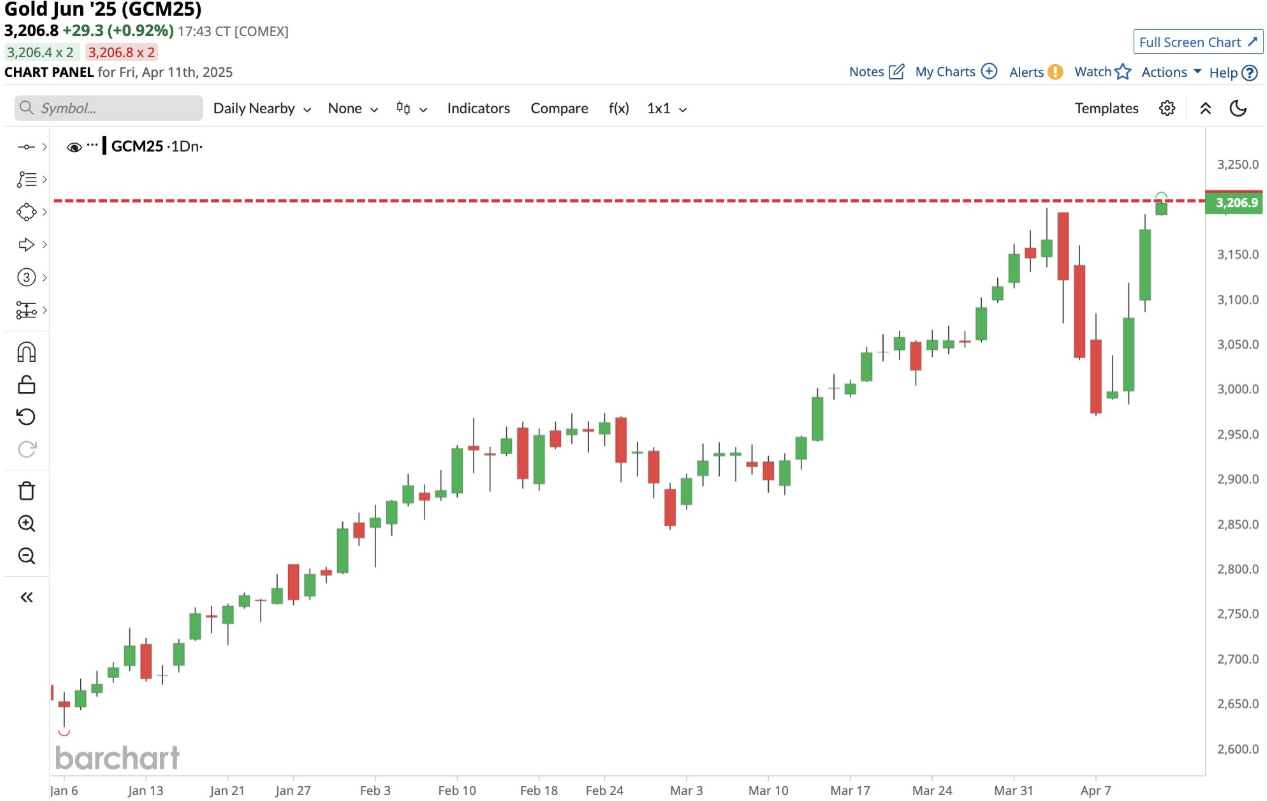Click the trash delete drawings icon
1267x801 pixels.
(x=27, y=490)
